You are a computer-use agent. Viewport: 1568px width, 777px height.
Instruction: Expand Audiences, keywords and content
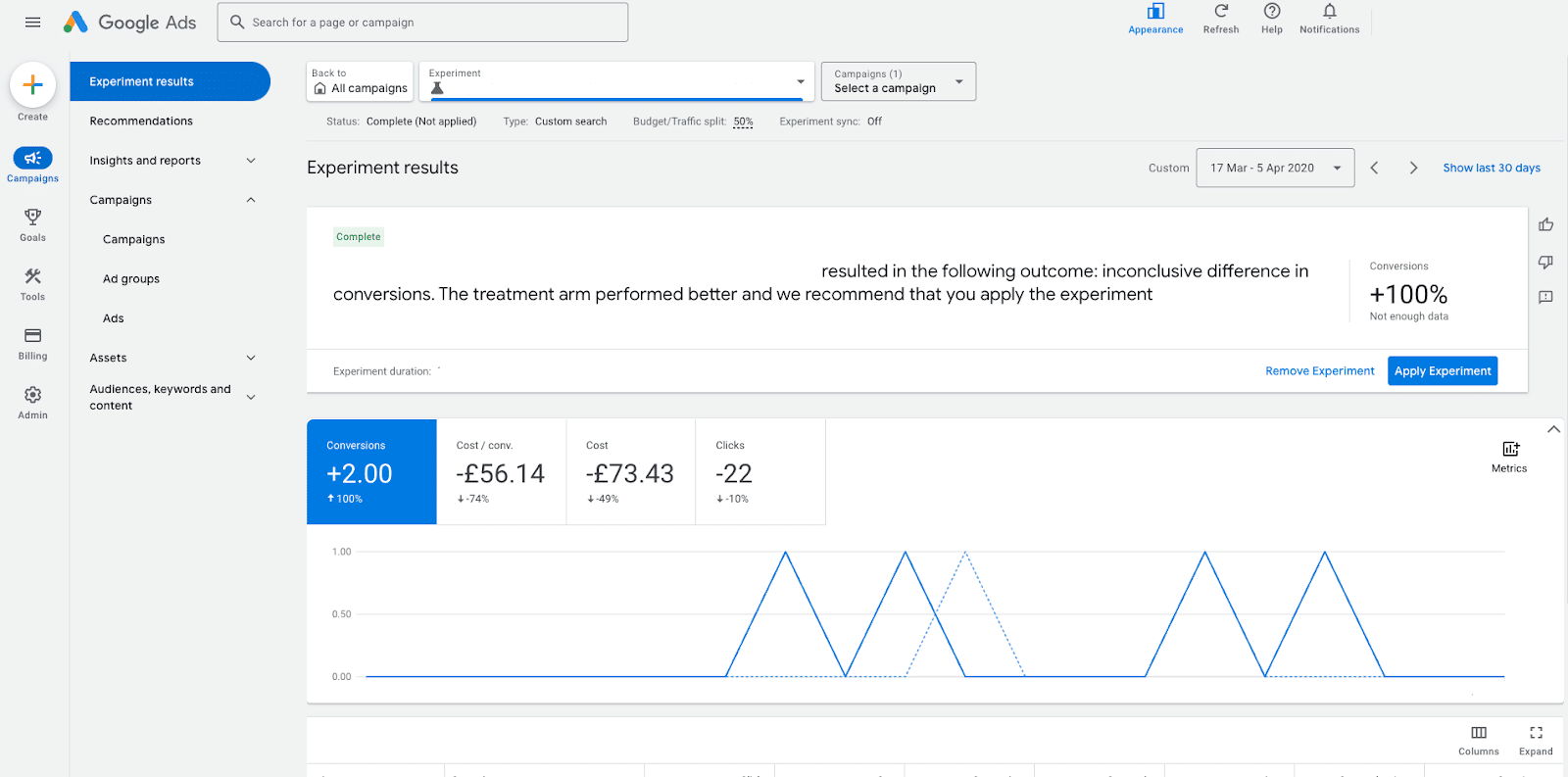coord(251,397)
